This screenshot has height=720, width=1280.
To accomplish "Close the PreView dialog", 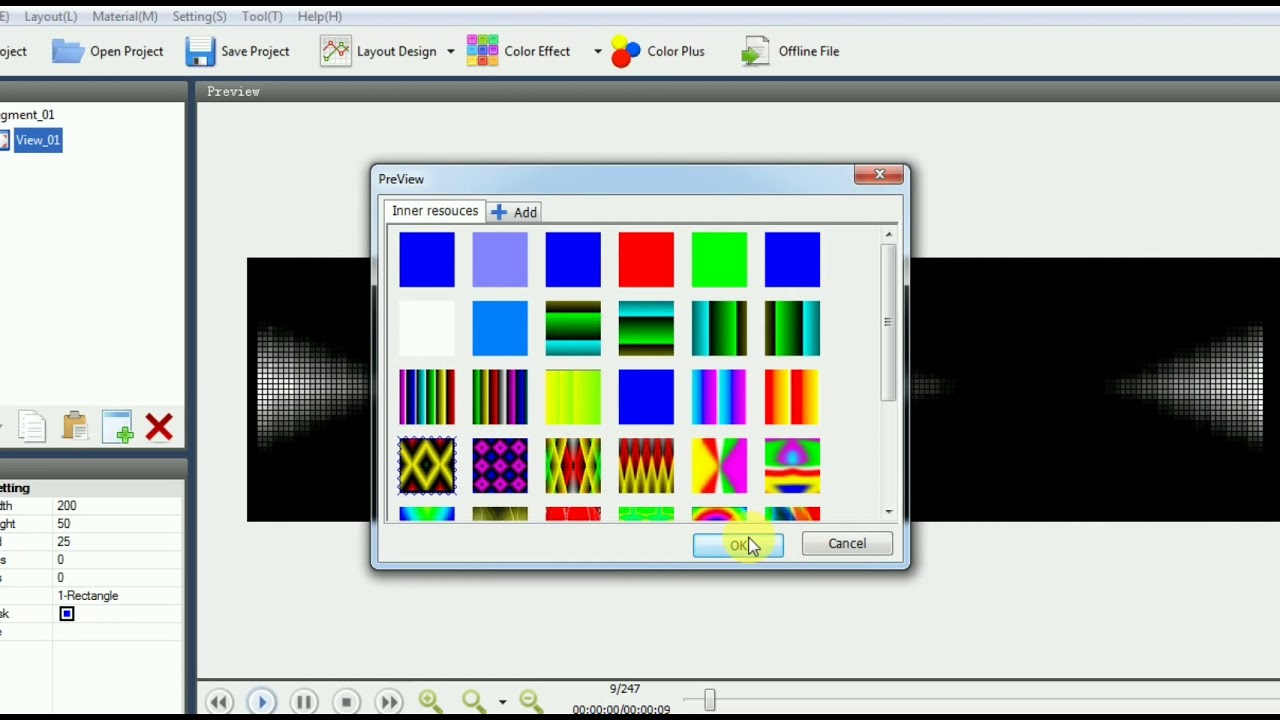I will (x=880, y=175).
